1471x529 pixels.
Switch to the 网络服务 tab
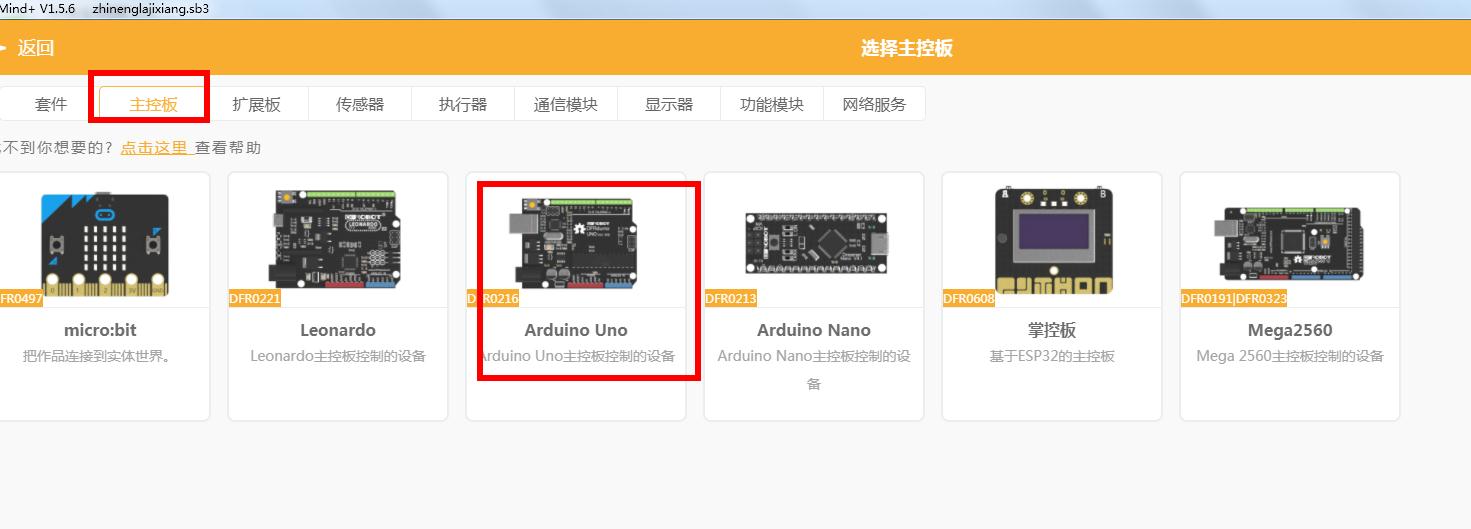(874, 104)
